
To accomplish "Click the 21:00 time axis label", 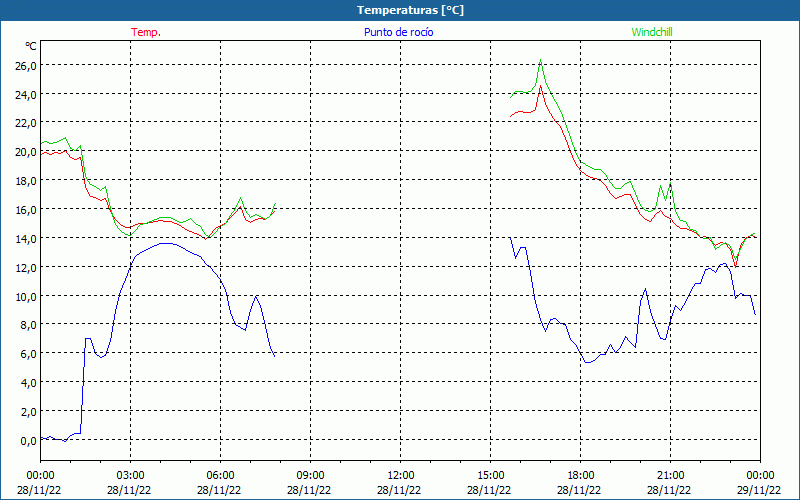I will click(670, 476).
